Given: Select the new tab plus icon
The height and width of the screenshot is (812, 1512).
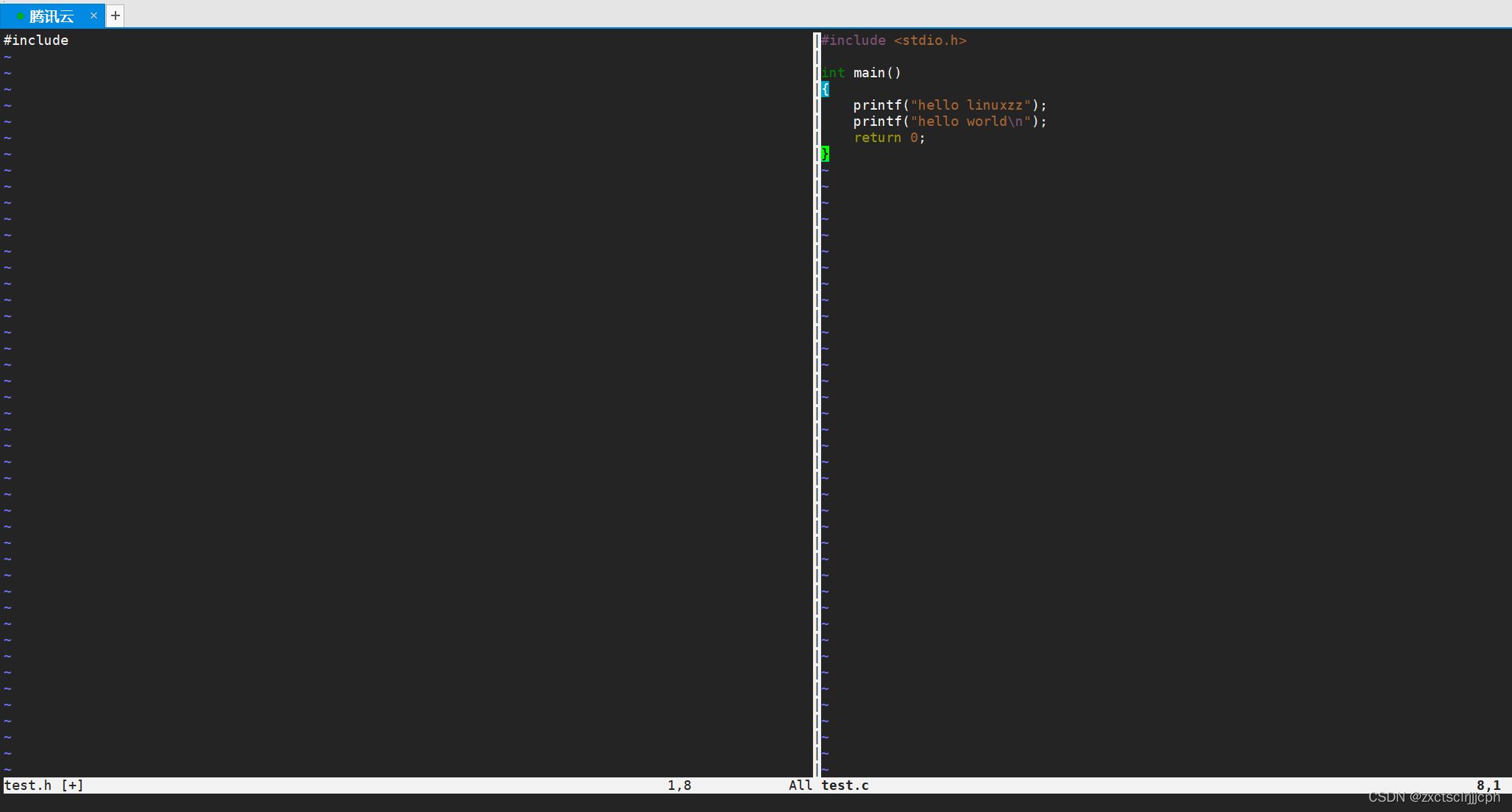Looking at the screenshot, I should pyautogui.click(x=115, y=15).
